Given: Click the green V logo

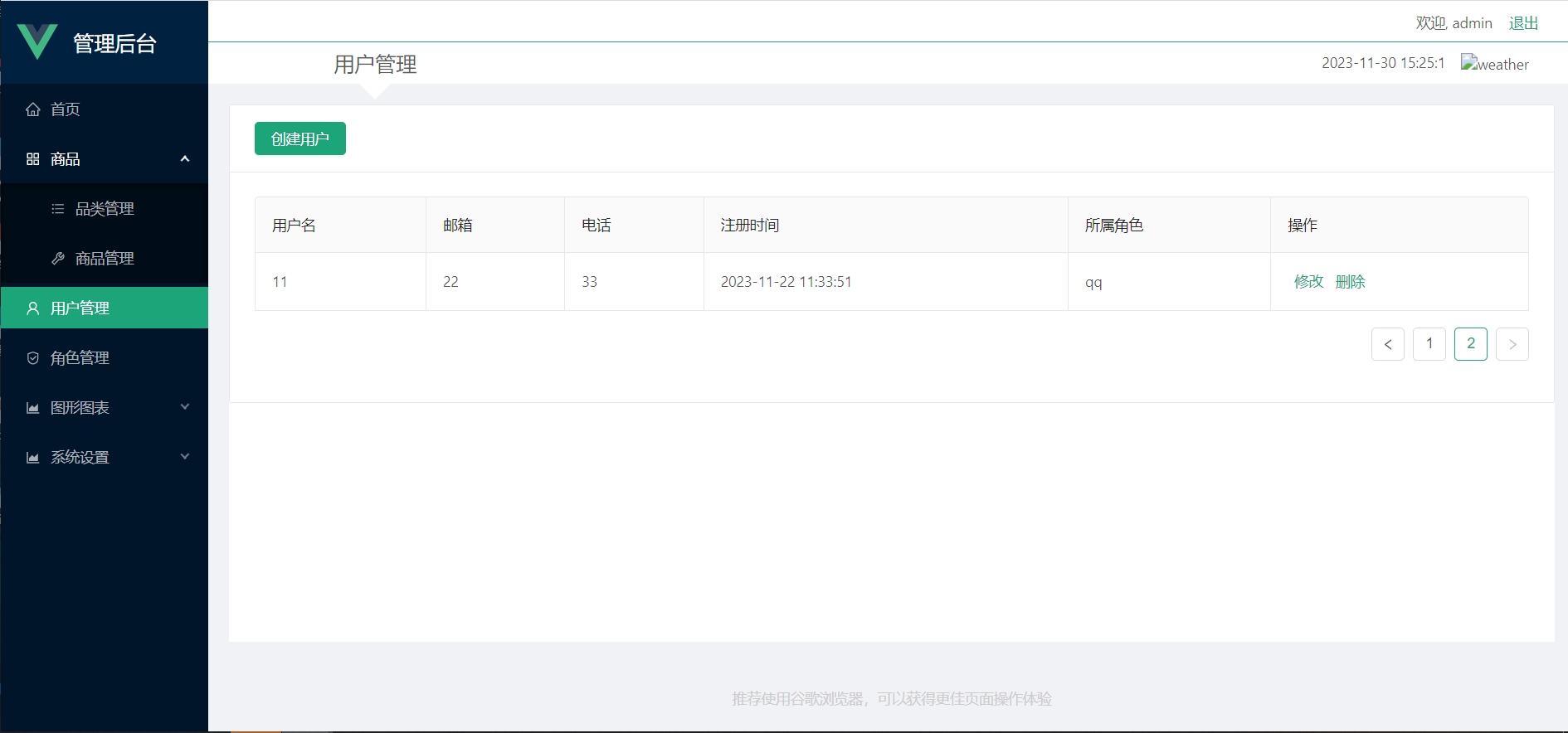Looking at the screenshot, I should tap(37, 41).
